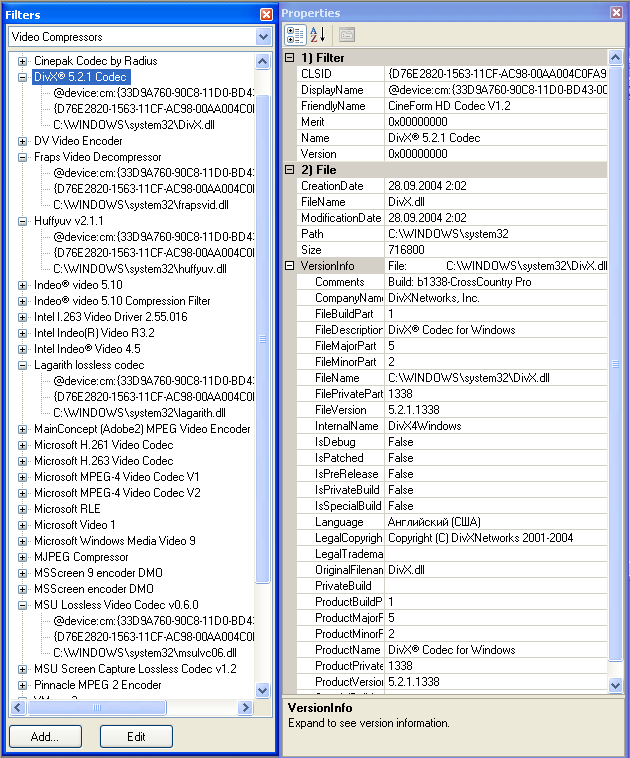Select Microsoft MPEG-4 Video Codec V1
630x758 pixels.
pyautogui.click(x=117, y=477)
